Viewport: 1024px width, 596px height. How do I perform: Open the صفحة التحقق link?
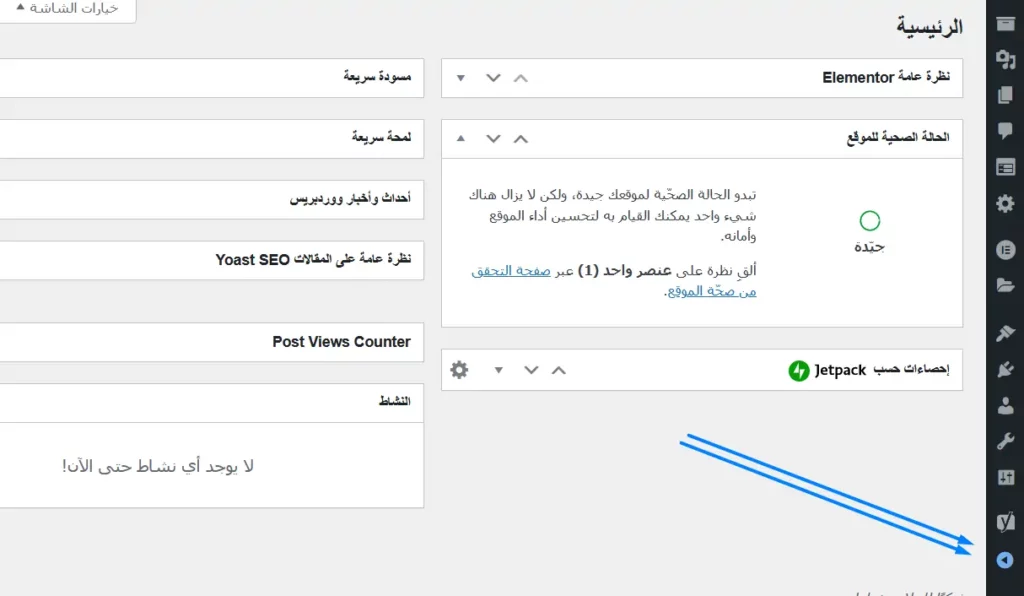coord(511,270)
